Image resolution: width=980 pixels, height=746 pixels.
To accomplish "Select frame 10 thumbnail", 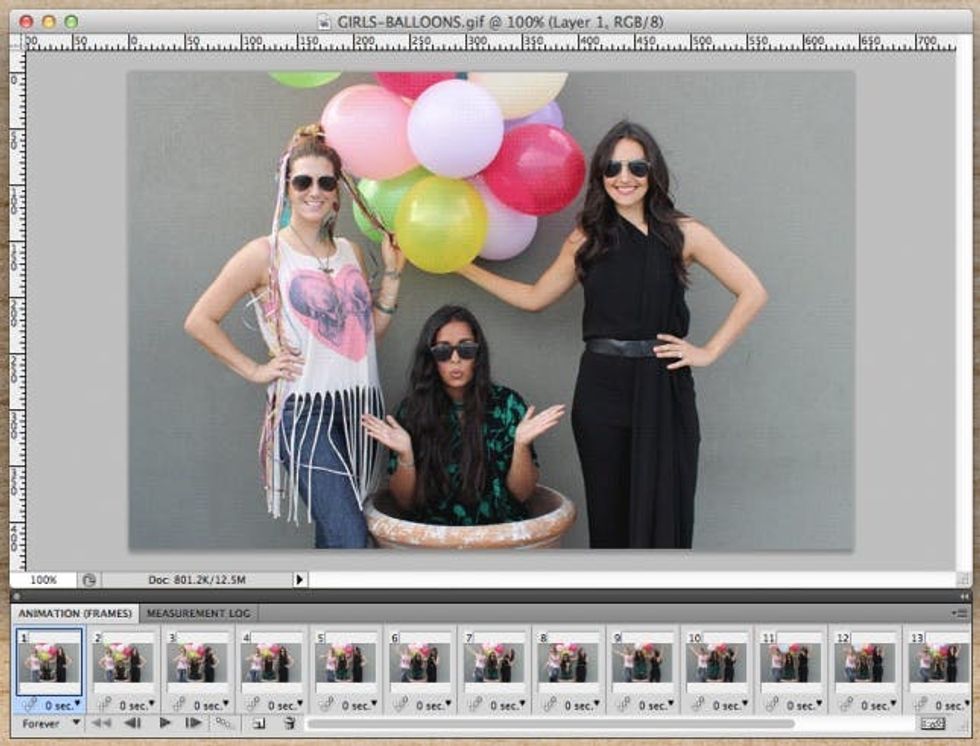I will [x=716, y=663].
